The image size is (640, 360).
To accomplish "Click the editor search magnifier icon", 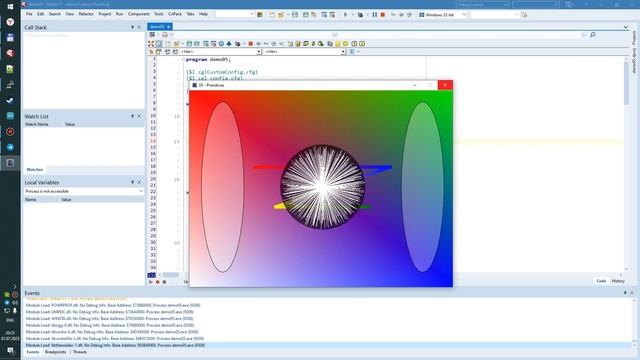I will pyautogui.click(x=593, y=35).
